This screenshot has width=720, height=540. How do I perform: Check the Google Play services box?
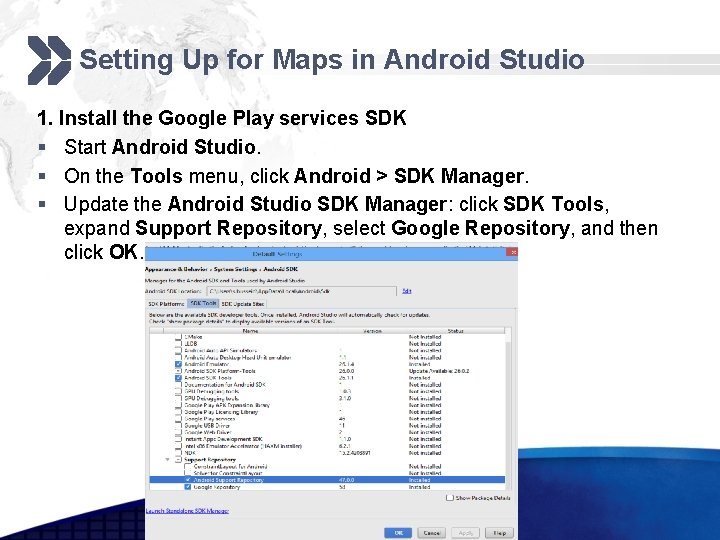click(x=178, y=419)
